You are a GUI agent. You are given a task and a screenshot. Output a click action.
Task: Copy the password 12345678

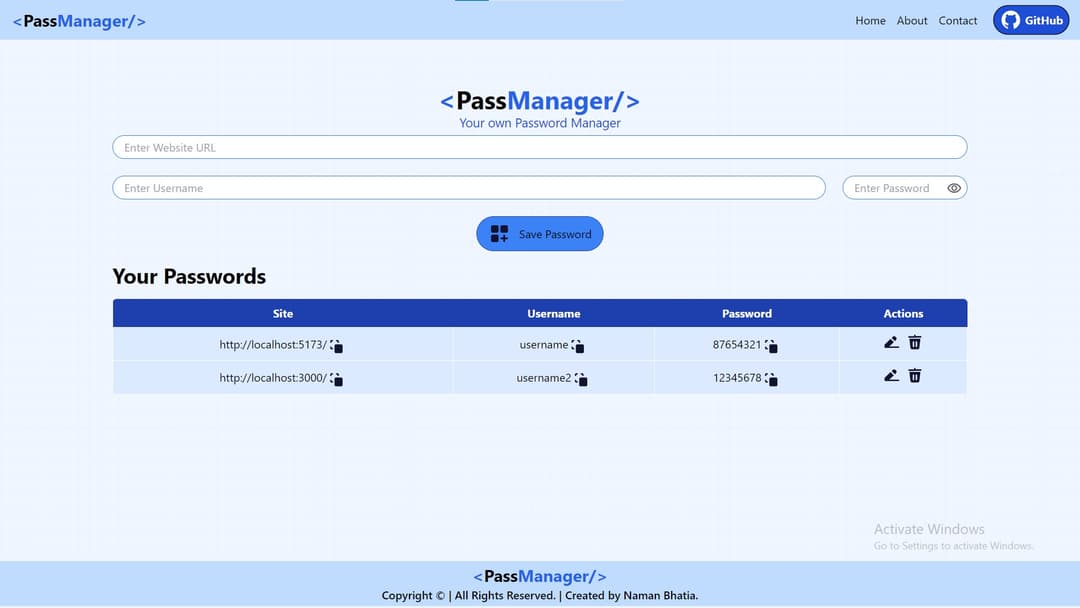771,379
